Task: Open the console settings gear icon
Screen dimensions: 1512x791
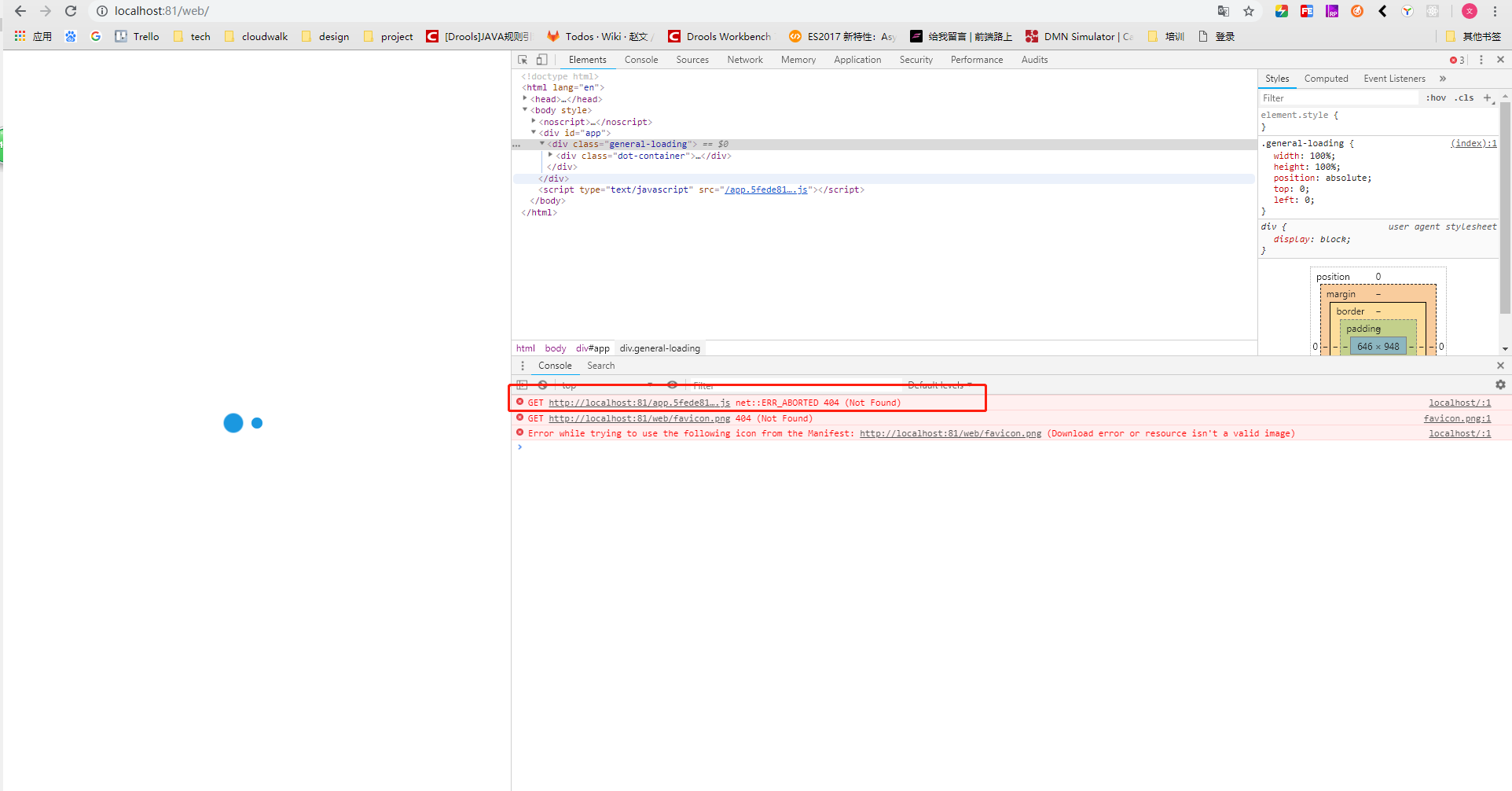Action: click(x=1500, y=384)
